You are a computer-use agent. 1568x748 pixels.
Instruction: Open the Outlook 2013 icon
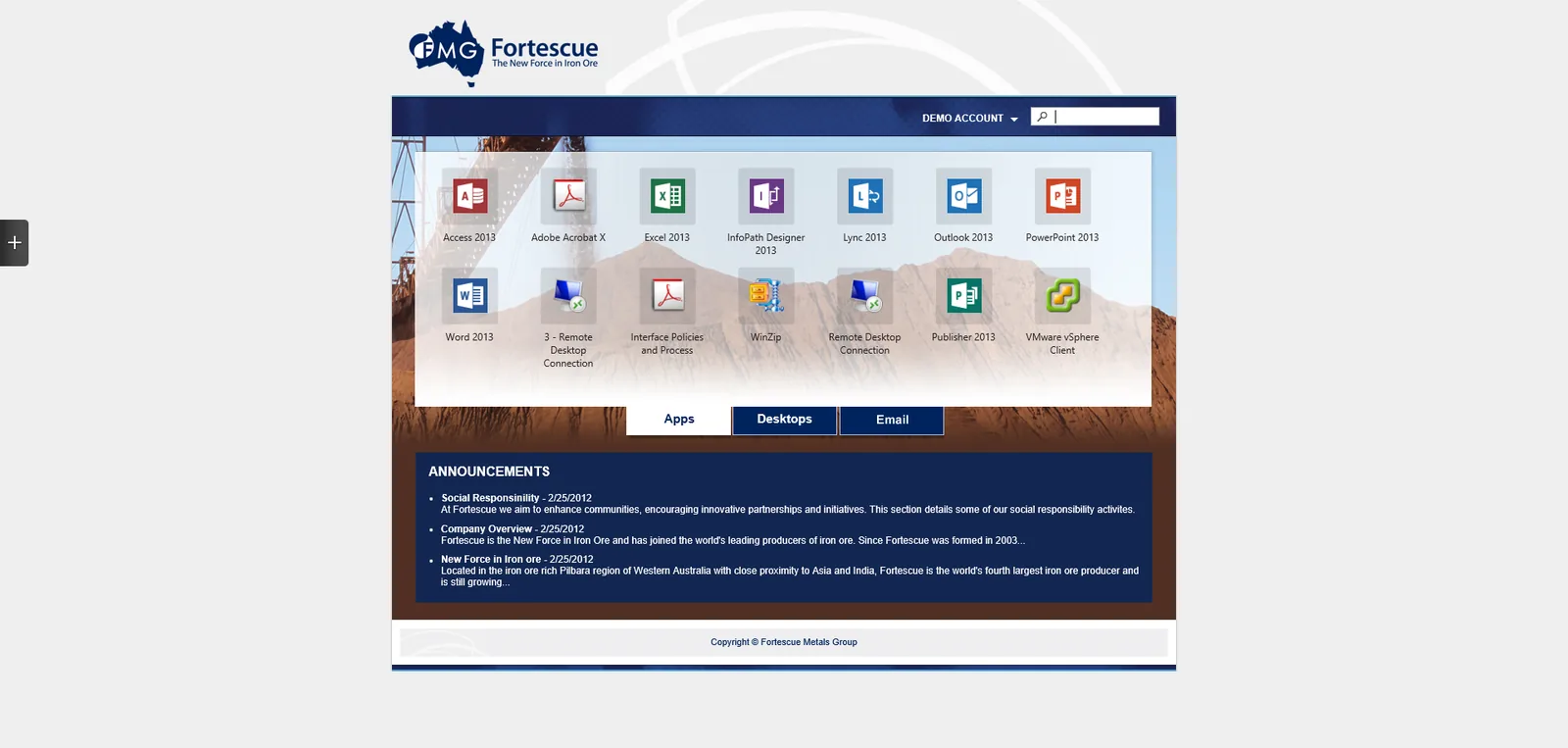[x=964, y=196]
